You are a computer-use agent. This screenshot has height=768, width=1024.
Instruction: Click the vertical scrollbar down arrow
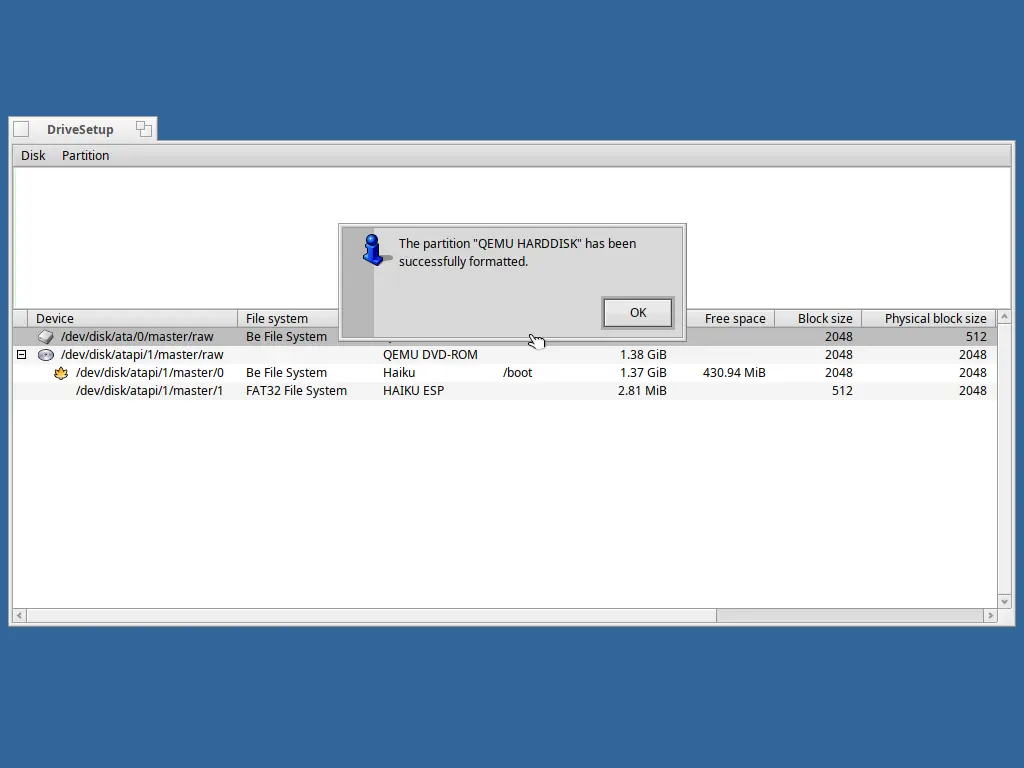[1004, 601]
